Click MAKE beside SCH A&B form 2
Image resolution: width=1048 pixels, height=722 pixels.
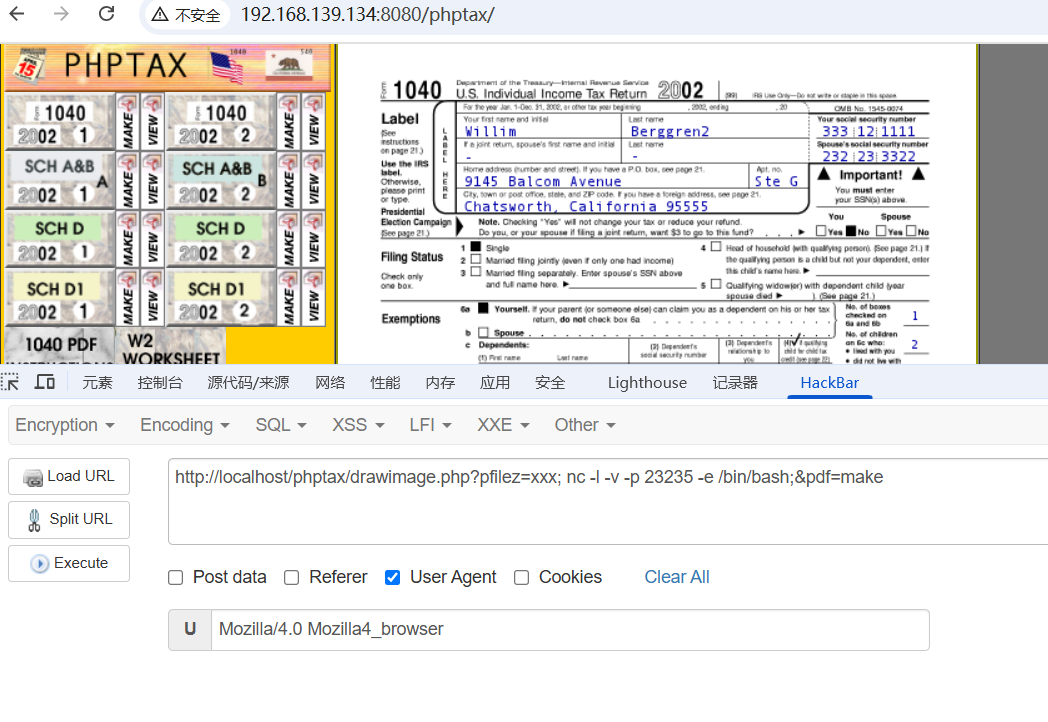(288, 180)
